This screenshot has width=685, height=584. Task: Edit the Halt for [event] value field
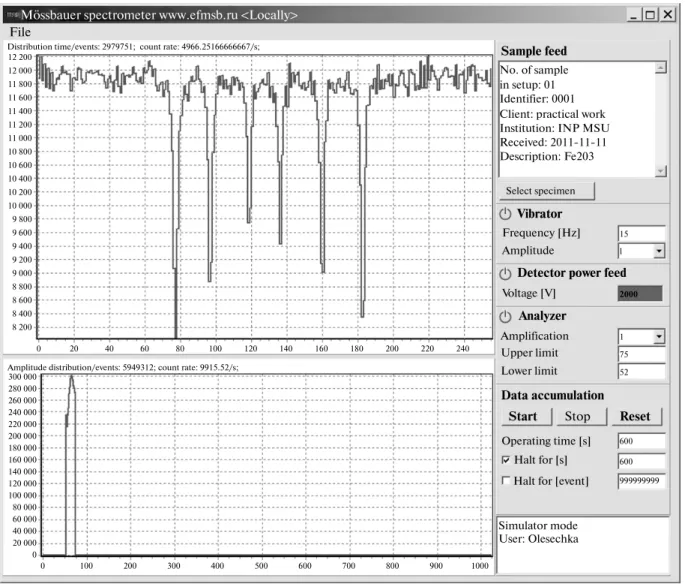641,481
